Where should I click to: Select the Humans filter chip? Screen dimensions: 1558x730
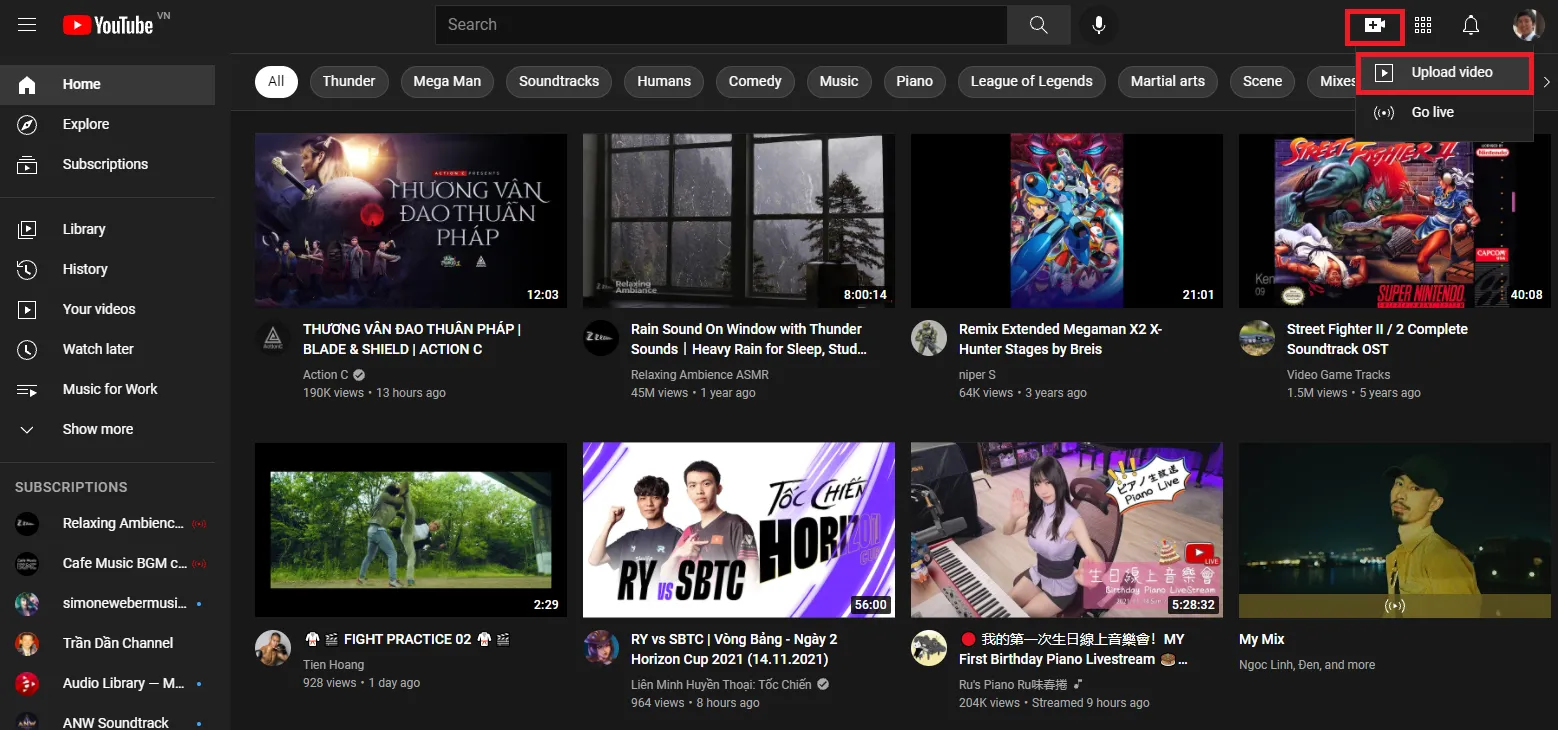(664, 82)
